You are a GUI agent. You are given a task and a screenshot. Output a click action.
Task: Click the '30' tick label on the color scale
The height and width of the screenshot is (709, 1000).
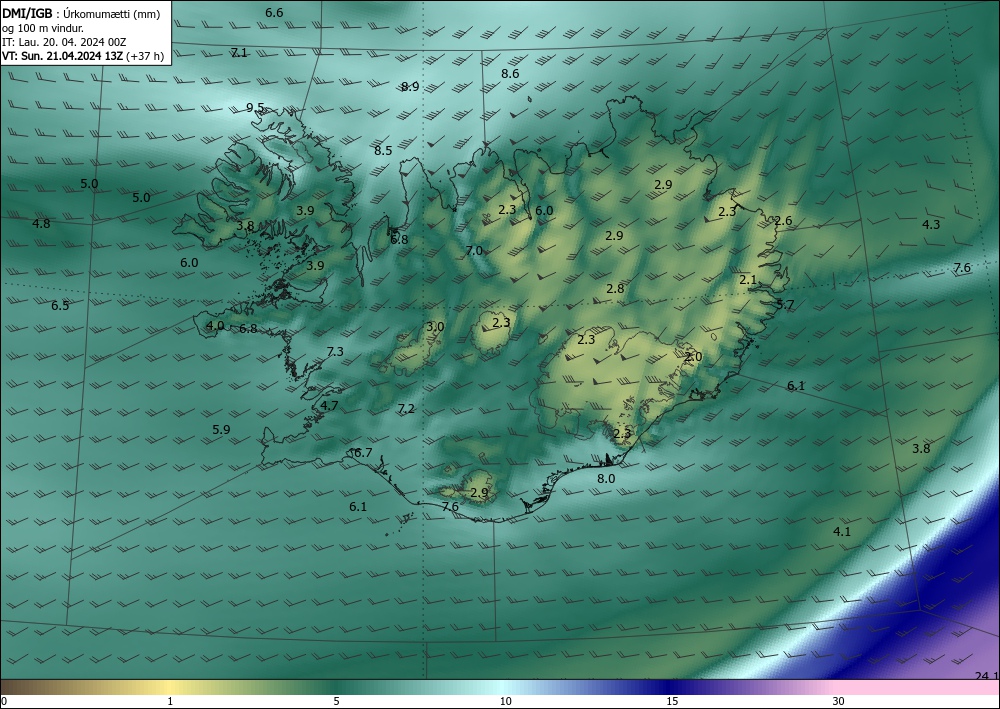838,702
